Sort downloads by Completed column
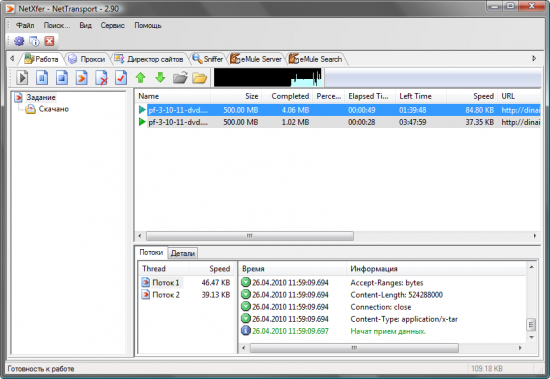The height and width of the screenshot is (379, 550). pos(287,96)
